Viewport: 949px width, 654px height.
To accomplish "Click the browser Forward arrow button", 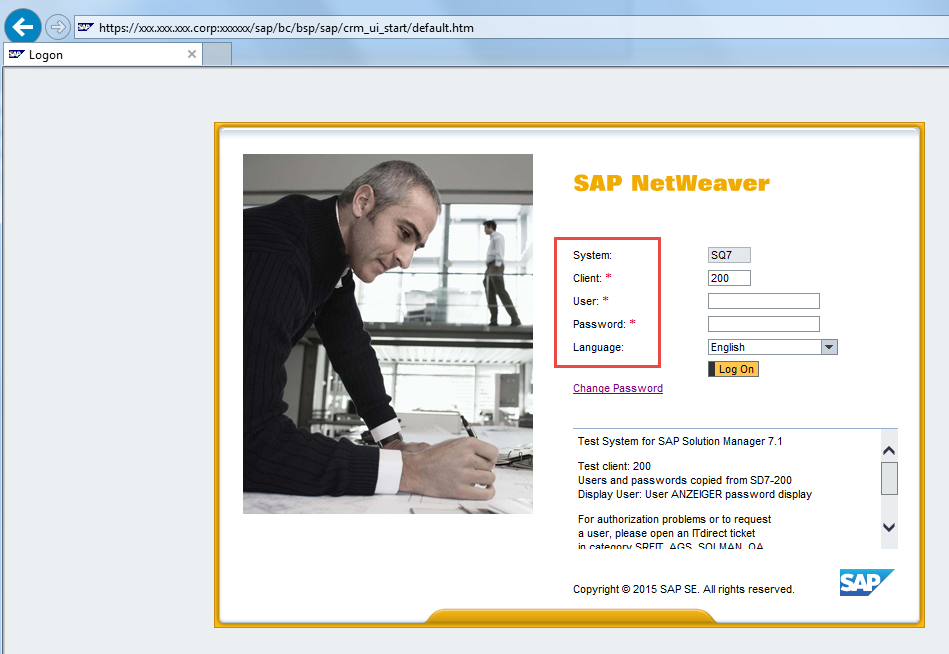I will [x=57, y=27].
